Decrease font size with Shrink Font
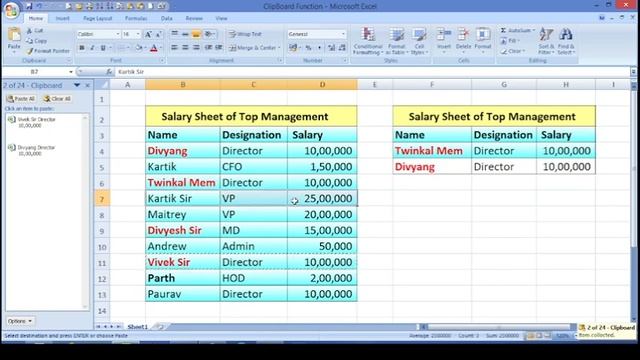The width and height of the screenshot is (640, 360). (x=159, y=34)
